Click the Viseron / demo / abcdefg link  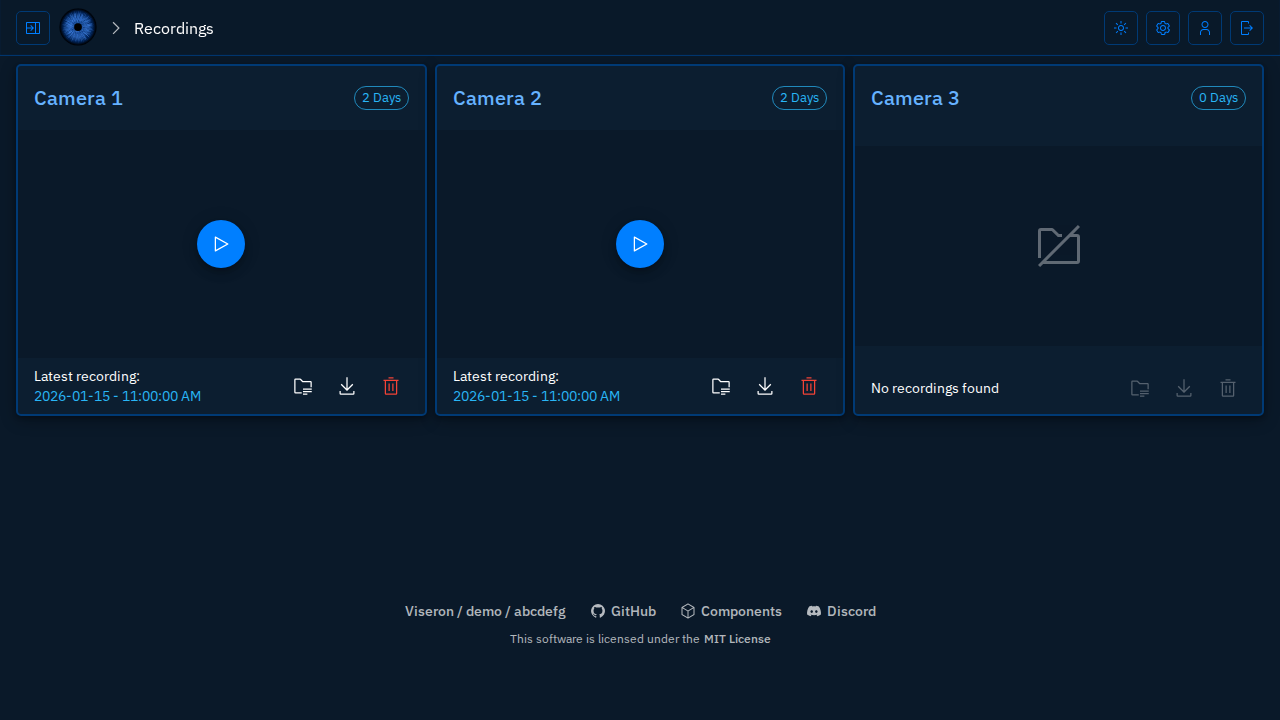(x=485, y=611)
